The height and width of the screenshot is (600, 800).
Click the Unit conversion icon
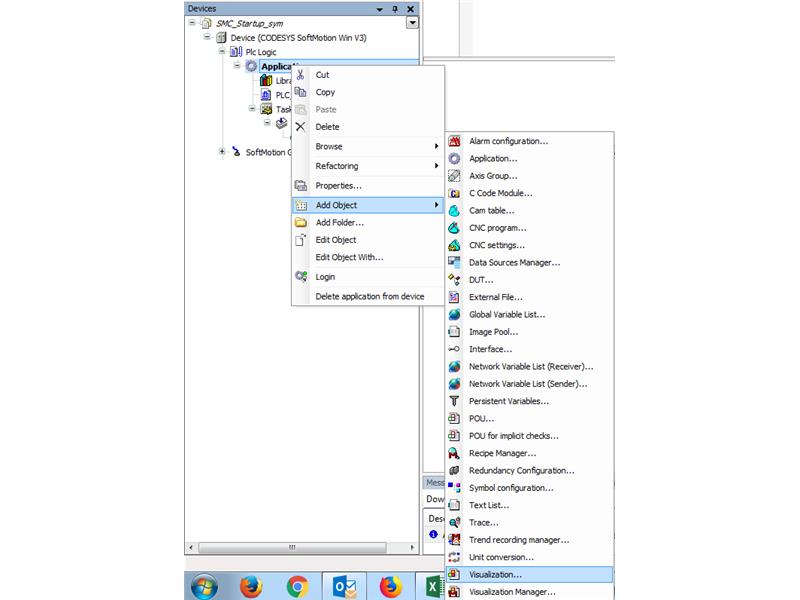454,558
